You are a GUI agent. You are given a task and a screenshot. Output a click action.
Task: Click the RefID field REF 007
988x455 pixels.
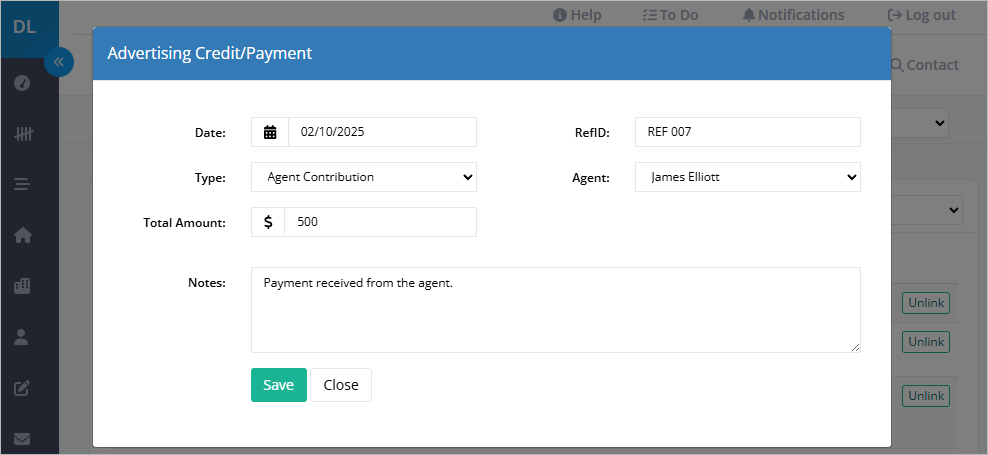pos(747,132)
